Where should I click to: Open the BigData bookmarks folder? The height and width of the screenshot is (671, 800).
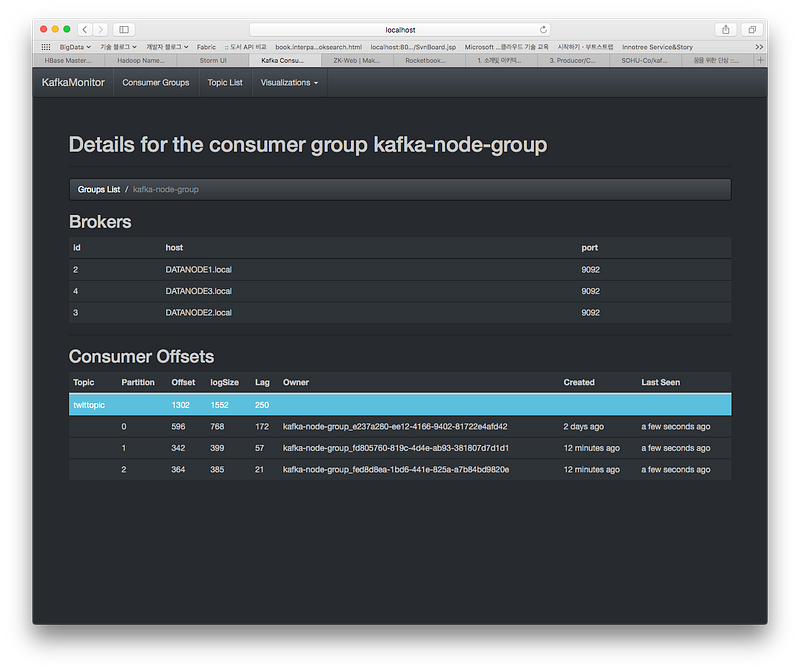(75, 47)
